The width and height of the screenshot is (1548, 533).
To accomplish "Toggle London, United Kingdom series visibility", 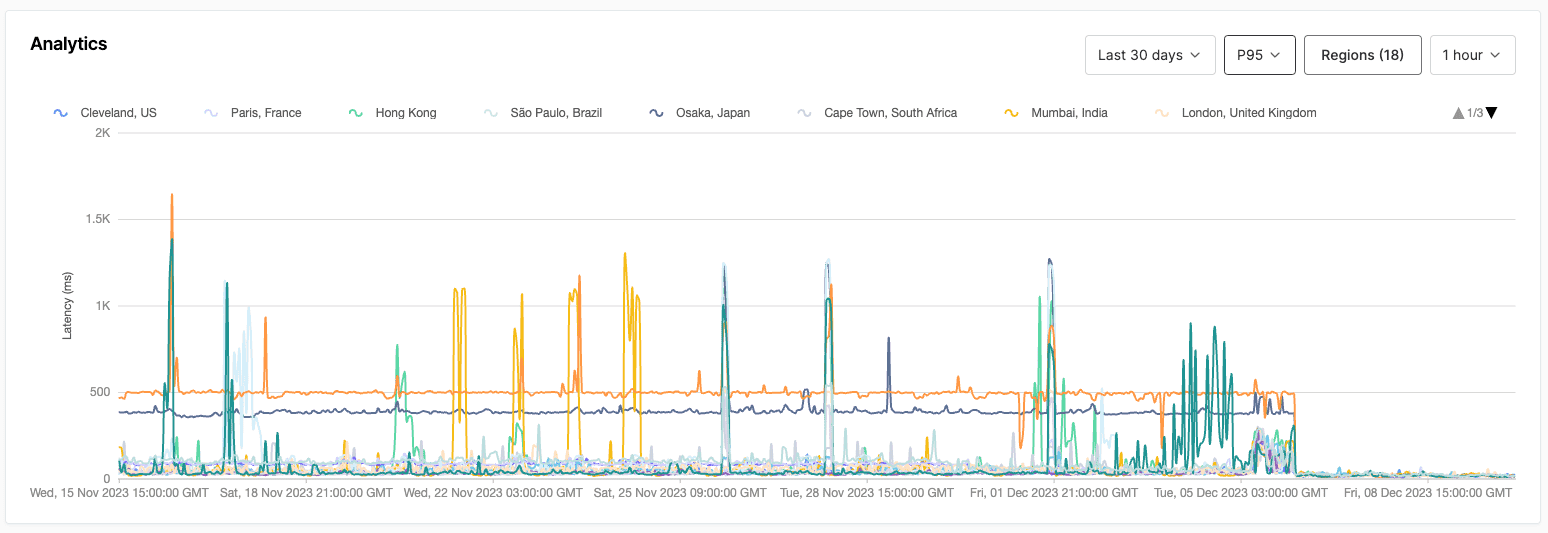I will pyautogui.click(x=1248, y=113).
